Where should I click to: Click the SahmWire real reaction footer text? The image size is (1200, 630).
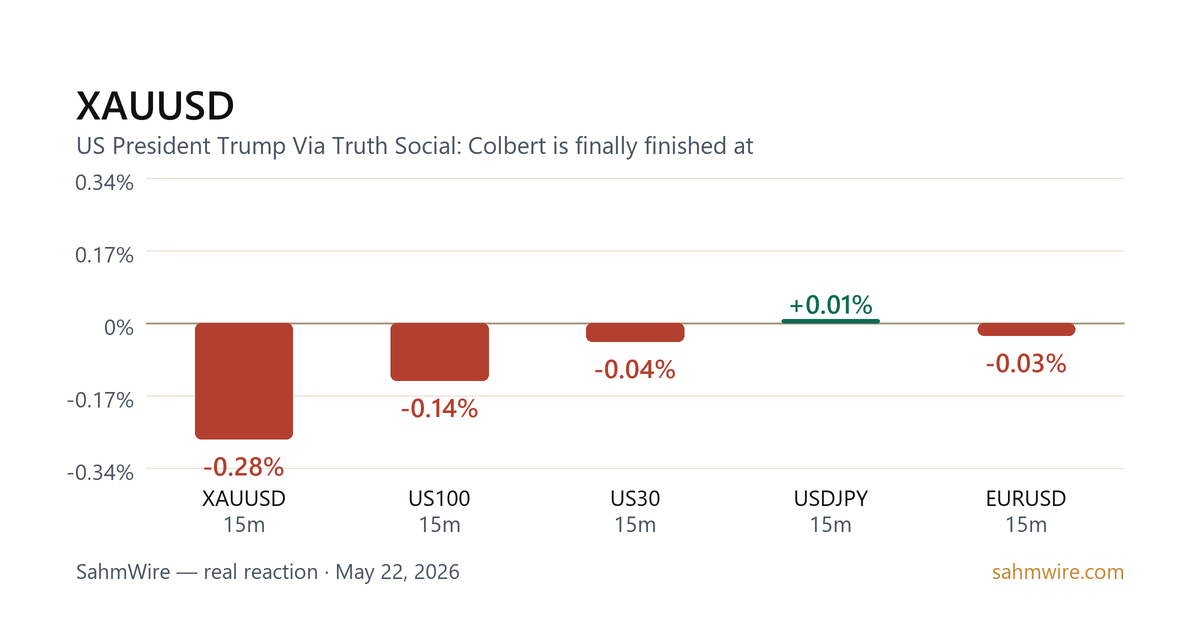(268, 573)
